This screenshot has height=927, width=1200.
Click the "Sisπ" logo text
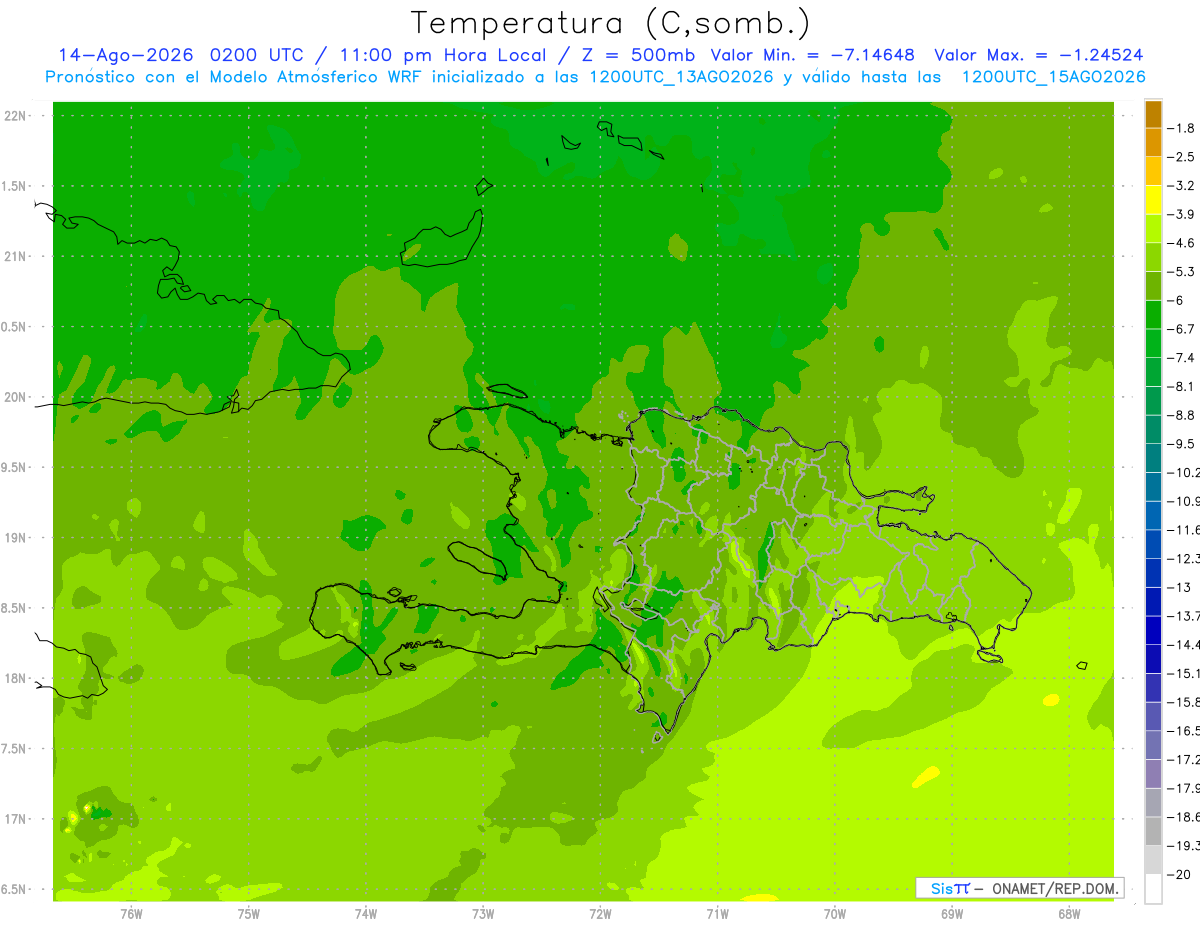click(949, 888)
